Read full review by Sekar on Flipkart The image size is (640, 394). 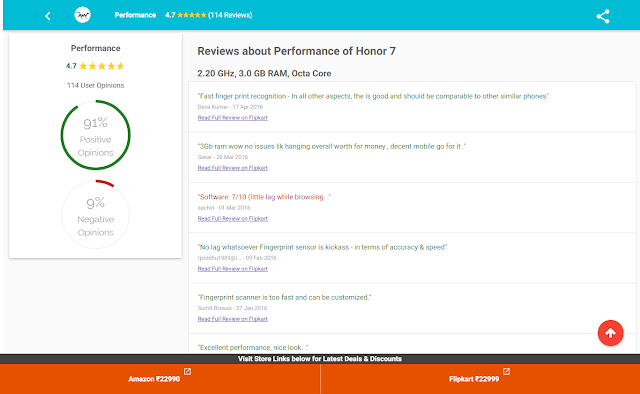click(233, 168)
